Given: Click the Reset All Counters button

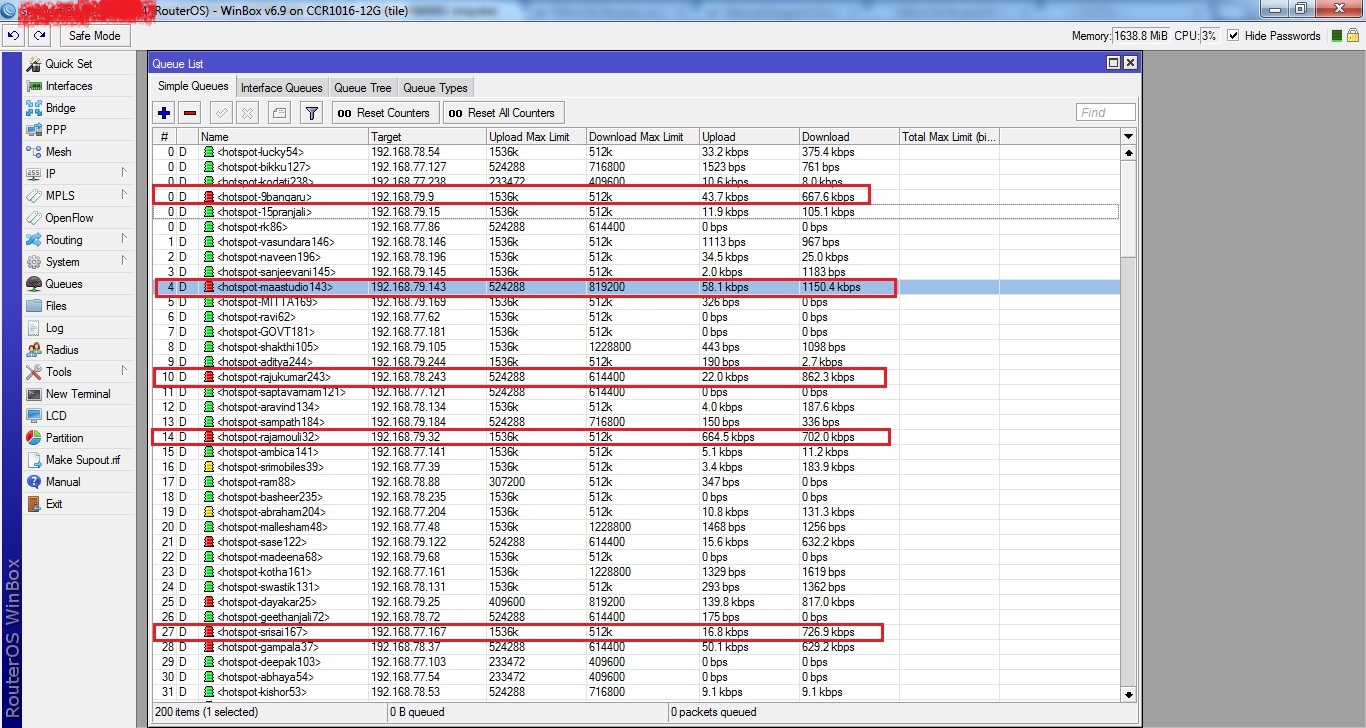Looking at the screenshot, I should tap(503, 112).
